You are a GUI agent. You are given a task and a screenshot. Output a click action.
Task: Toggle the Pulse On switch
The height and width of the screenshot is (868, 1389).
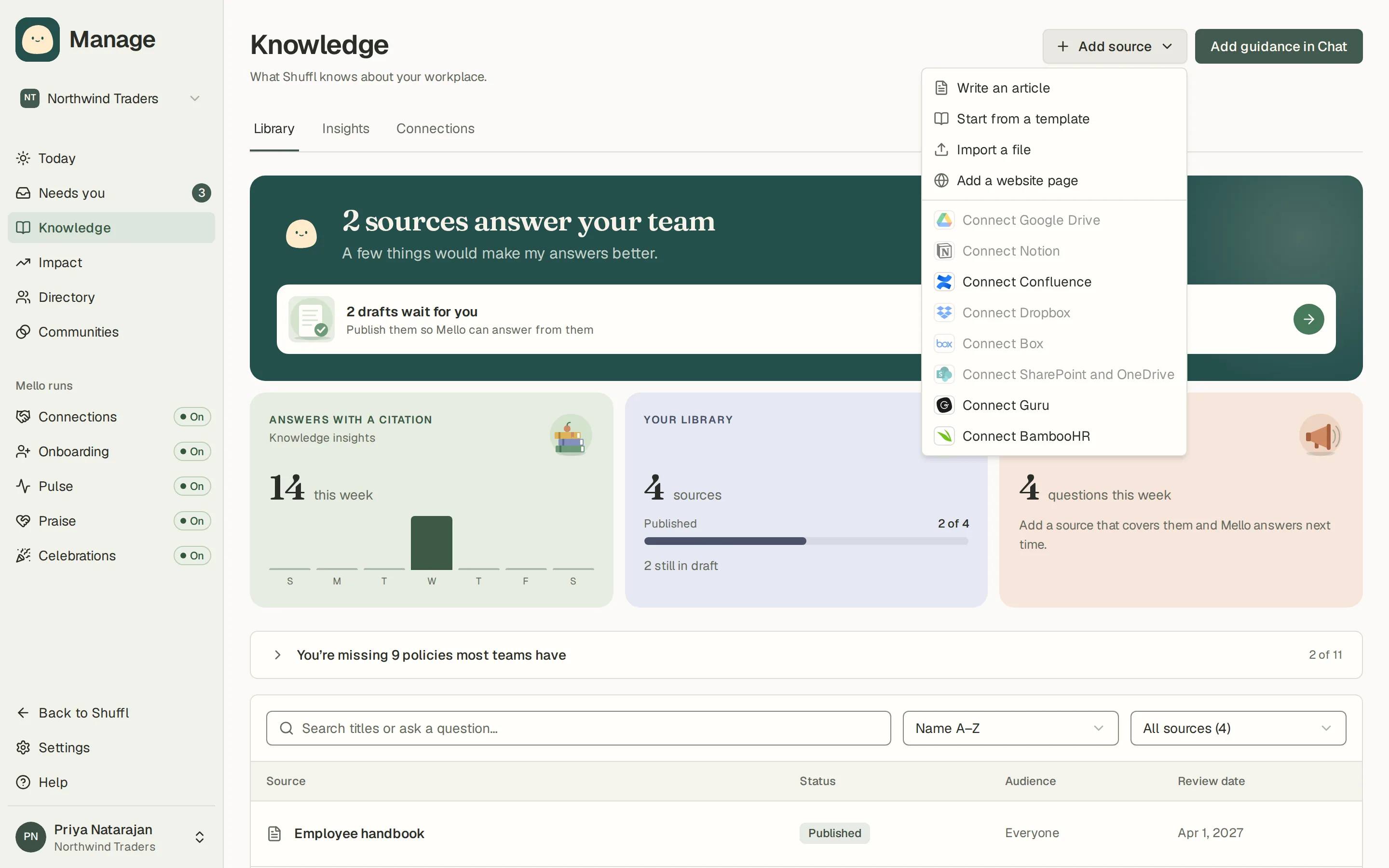(x=192, y=486)
